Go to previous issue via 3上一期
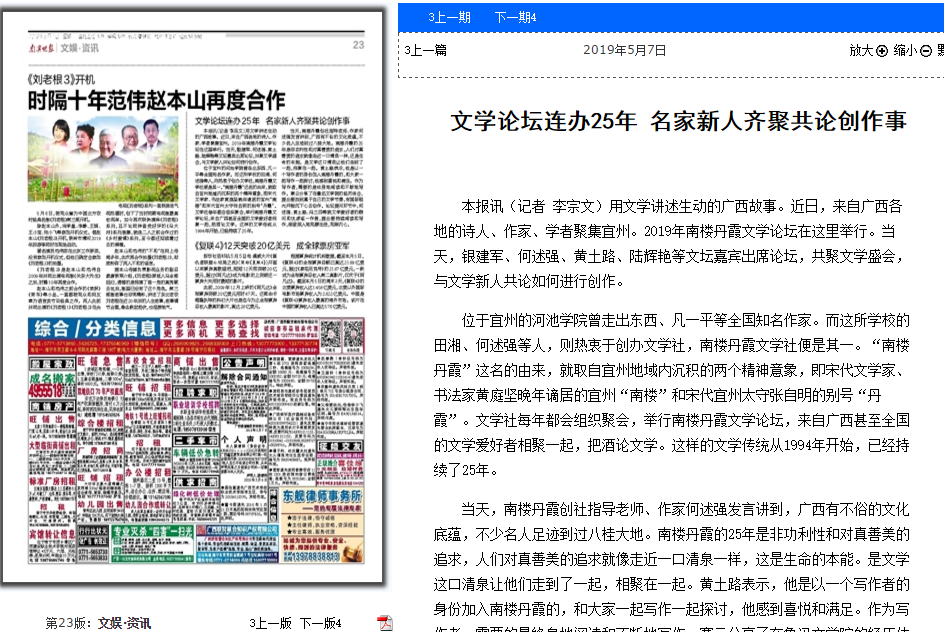 [449, 17]
